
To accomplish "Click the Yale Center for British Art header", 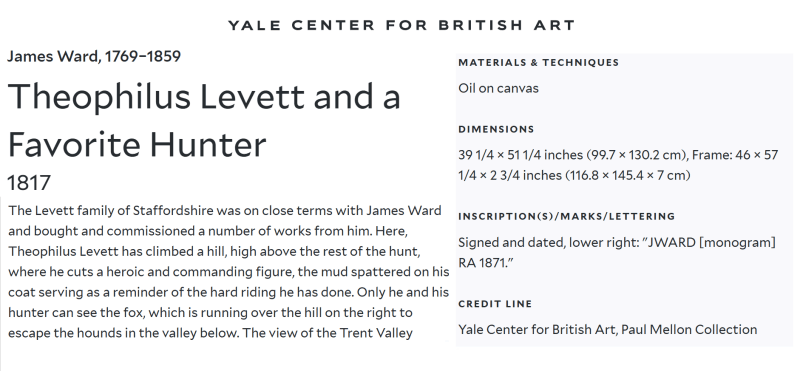I will pos(402,24).
